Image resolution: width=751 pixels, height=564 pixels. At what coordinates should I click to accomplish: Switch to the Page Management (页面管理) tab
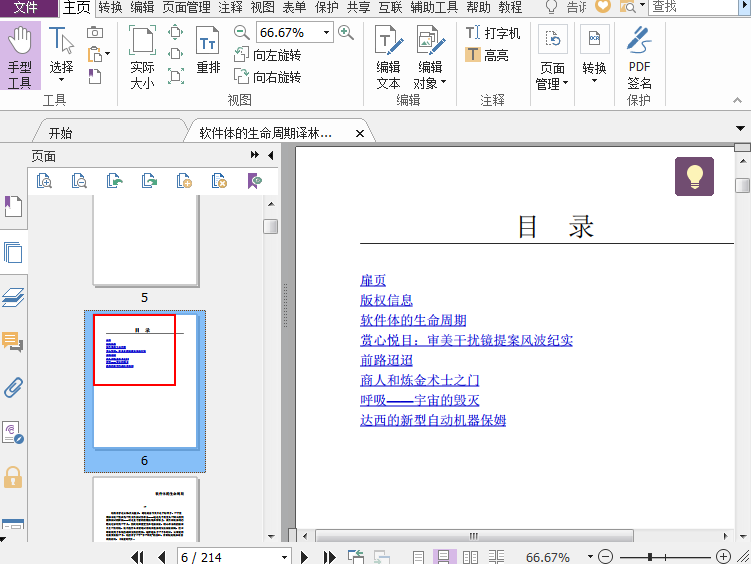tap(186, 7)
